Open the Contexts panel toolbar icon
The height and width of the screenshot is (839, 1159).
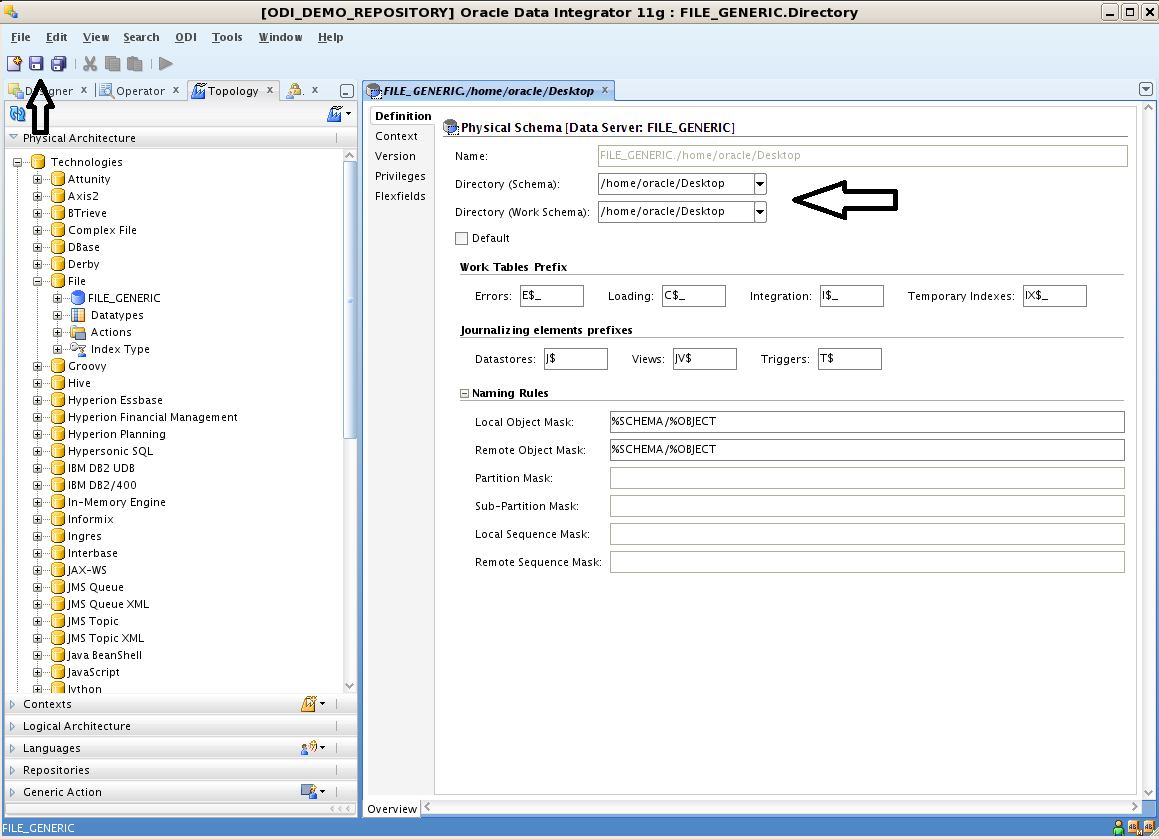(x=313, y=704)
